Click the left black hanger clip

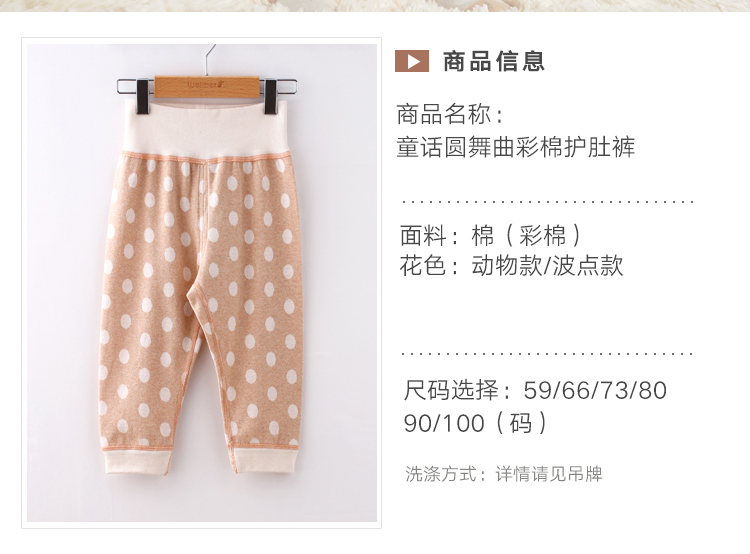coord(142,96)
